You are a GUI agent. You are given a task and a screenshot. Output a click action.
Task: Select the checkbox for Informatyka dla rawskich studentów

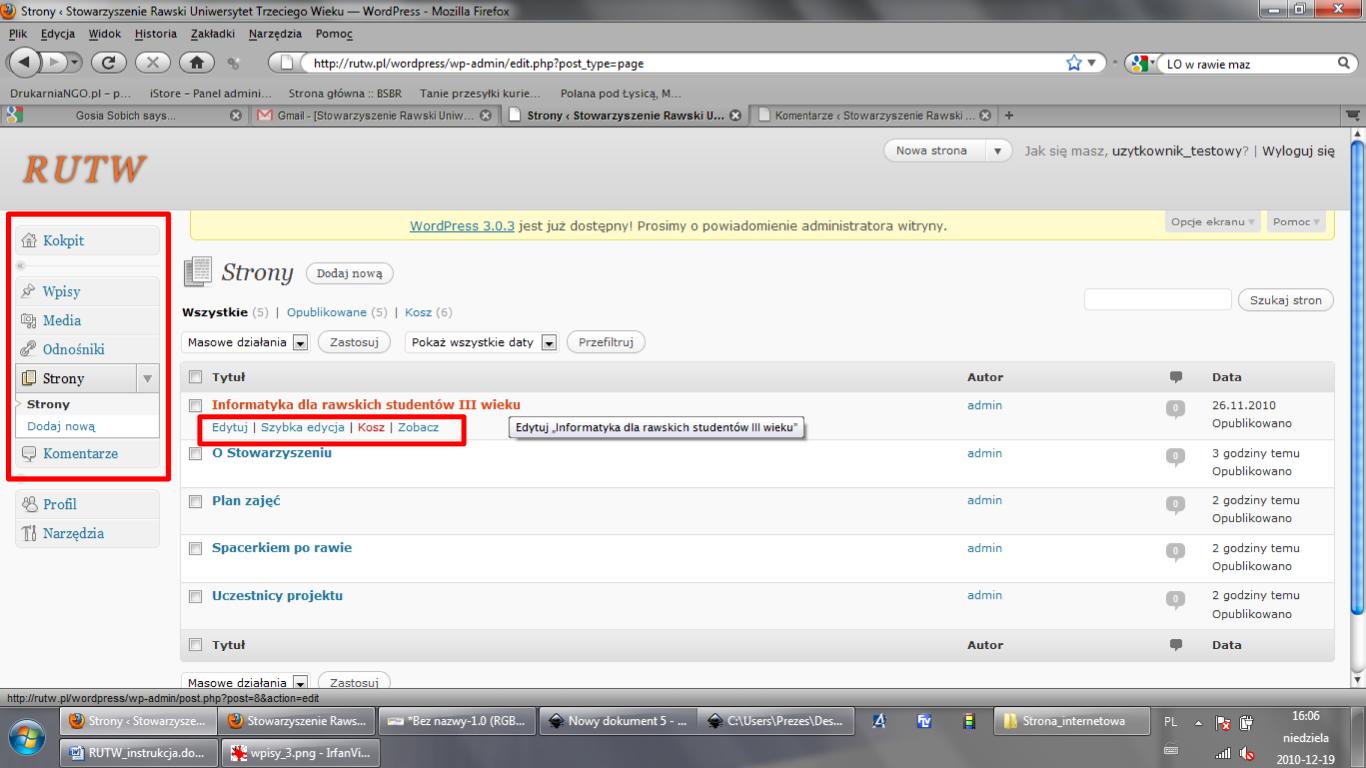click(x=196, y=405)
